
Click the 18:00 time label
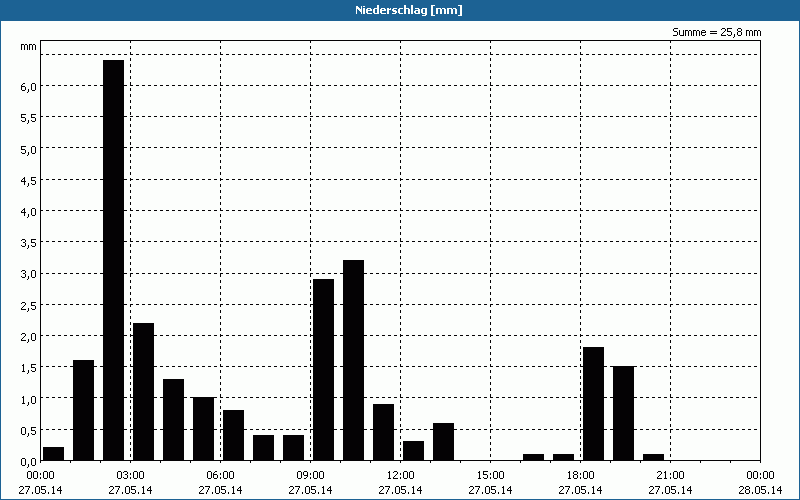click(581, 476)
